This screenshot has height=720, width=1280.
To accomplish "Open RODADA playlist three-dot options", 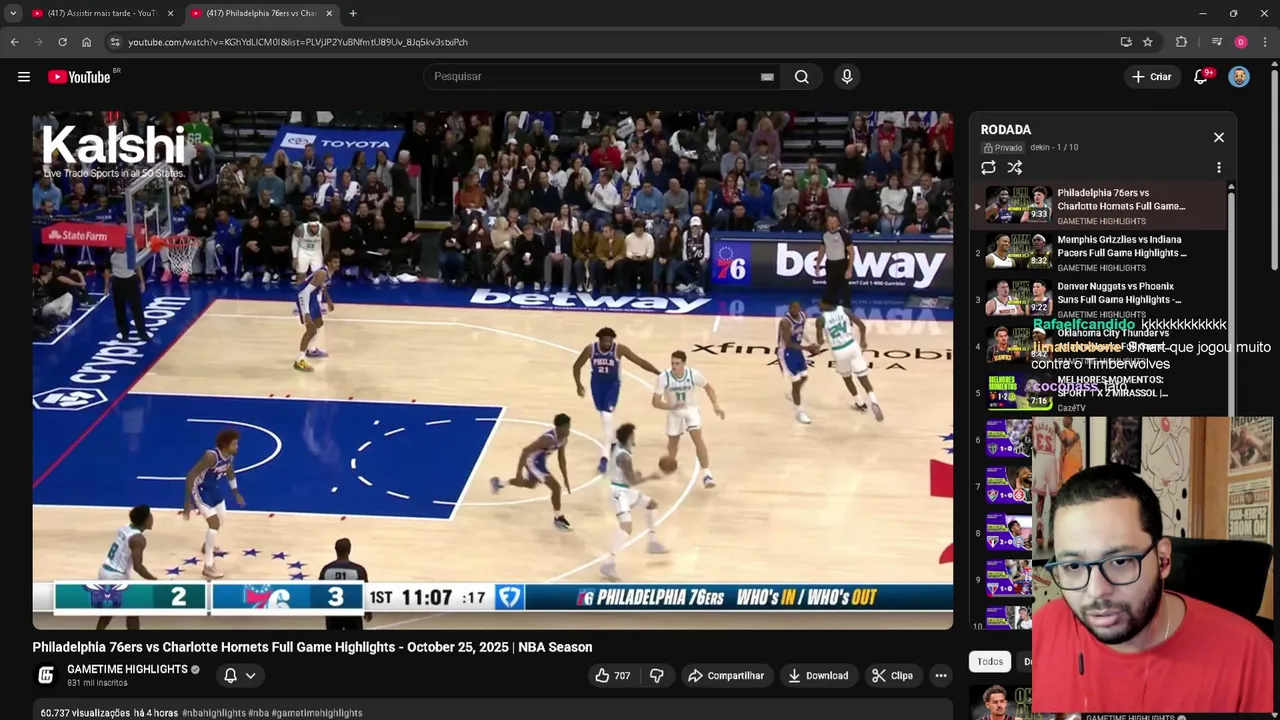I will pos(1219,168).
